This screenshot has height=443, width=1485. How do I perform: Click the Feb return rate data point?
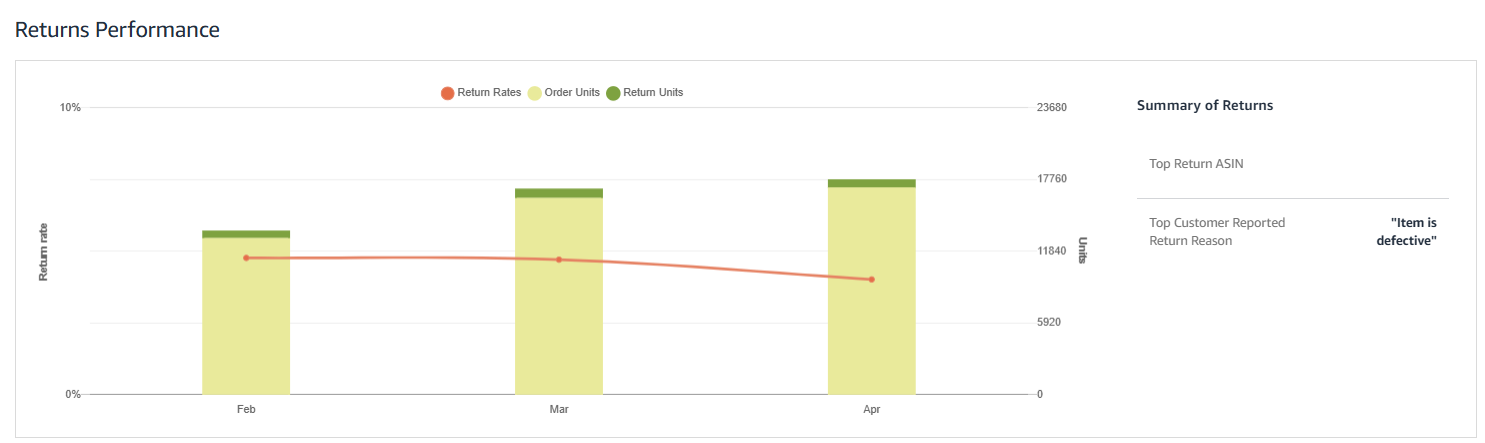pyautogui.click(x=246, y=258)
